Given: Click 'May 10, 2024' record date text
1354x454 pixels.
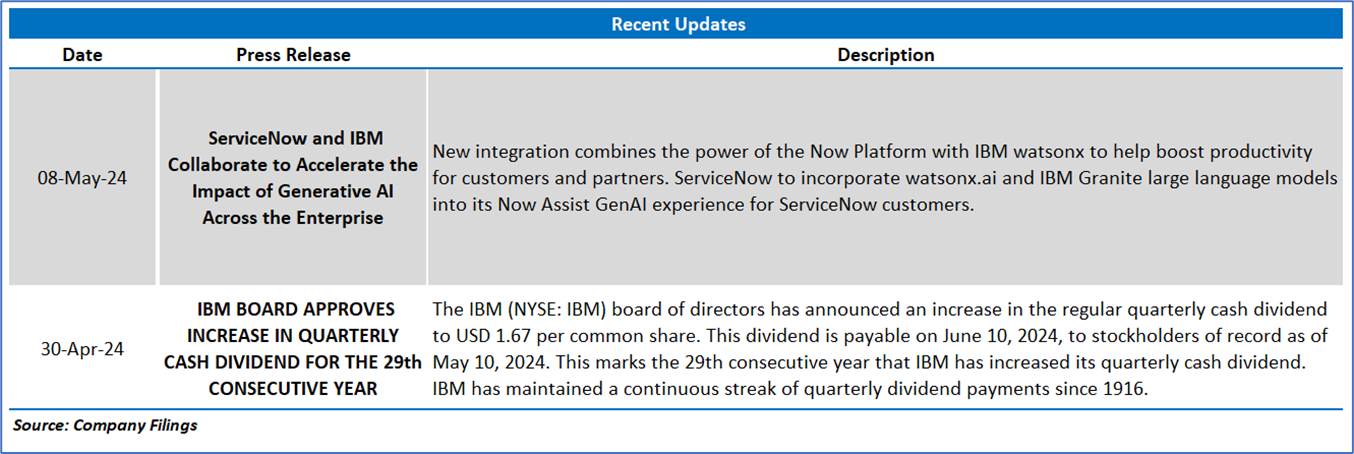Looking at the screenshot, I should click(482, 363).
